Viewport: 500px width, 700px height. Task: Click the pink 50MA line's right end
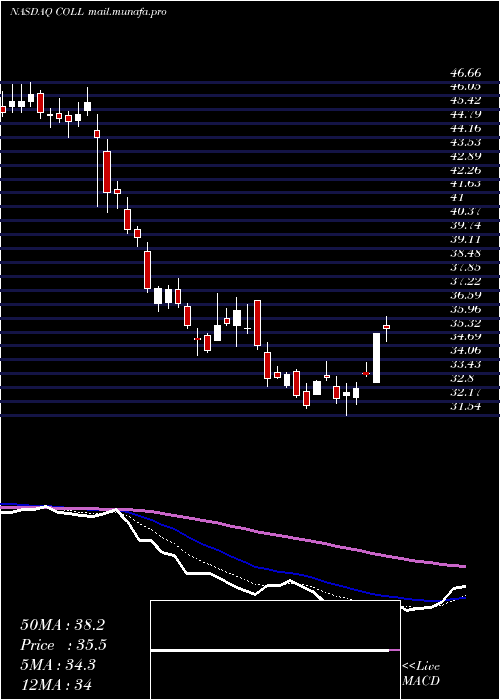[462, 567]
